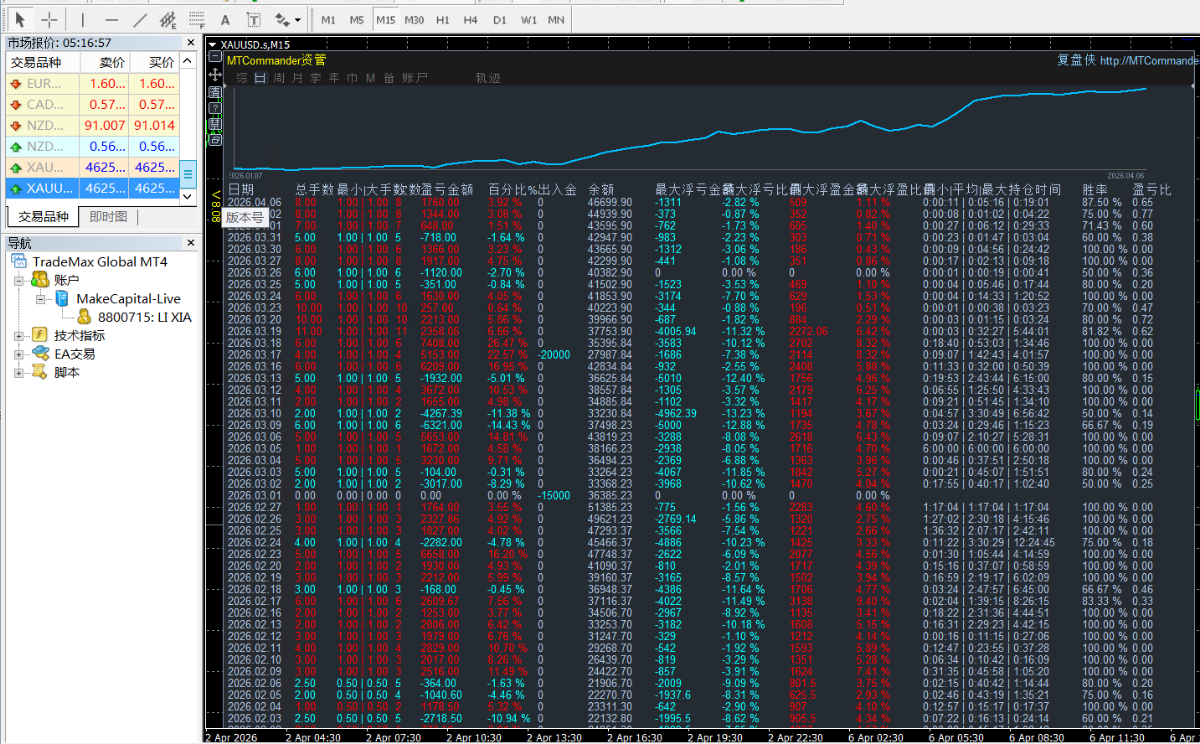Screen dimensions: 1200x744
Task: Select the Fibonacci retracement tool
Action: 197,19
